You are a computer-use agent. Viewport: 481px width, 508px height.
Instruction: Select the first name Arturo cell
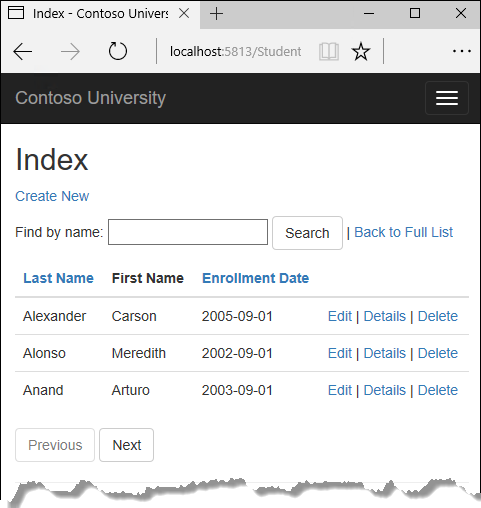131,390
